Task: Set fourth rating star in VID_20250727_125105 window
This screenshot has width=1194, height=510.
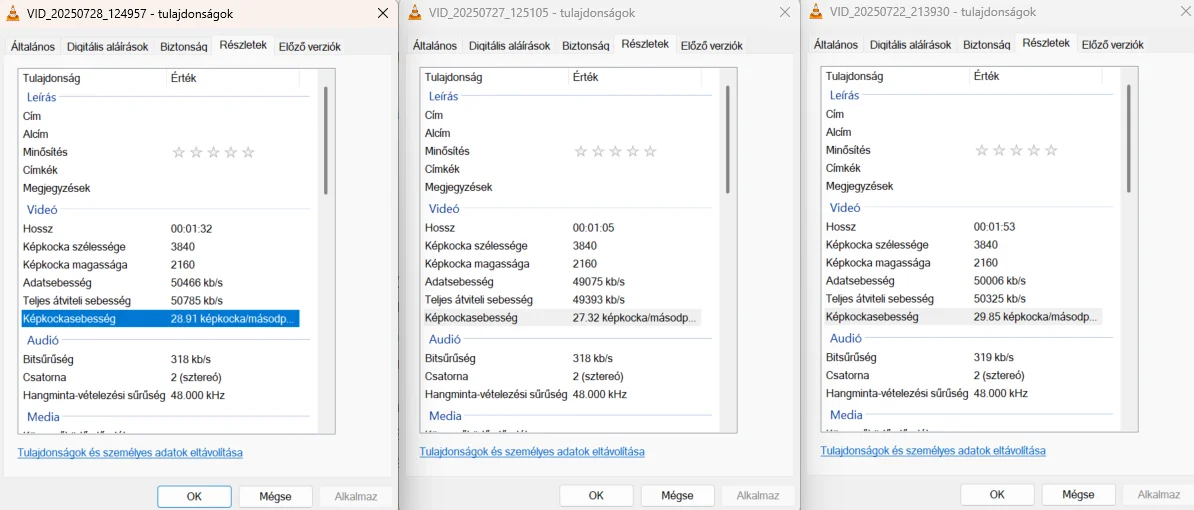Action: pyautogui.click(x=633, y=151)
